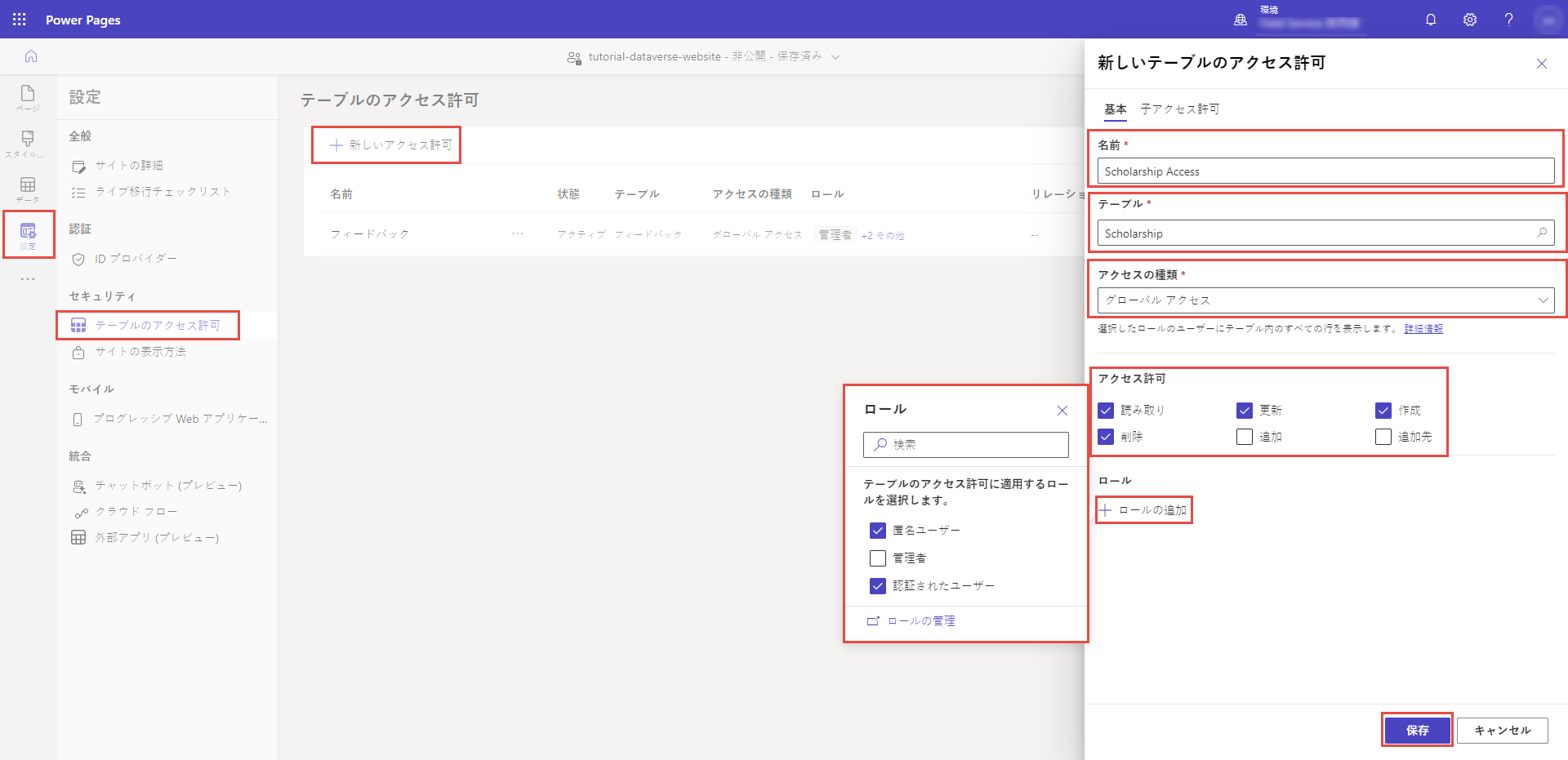Open the Microsoft 365 app launcher grid

pos(19,19)
